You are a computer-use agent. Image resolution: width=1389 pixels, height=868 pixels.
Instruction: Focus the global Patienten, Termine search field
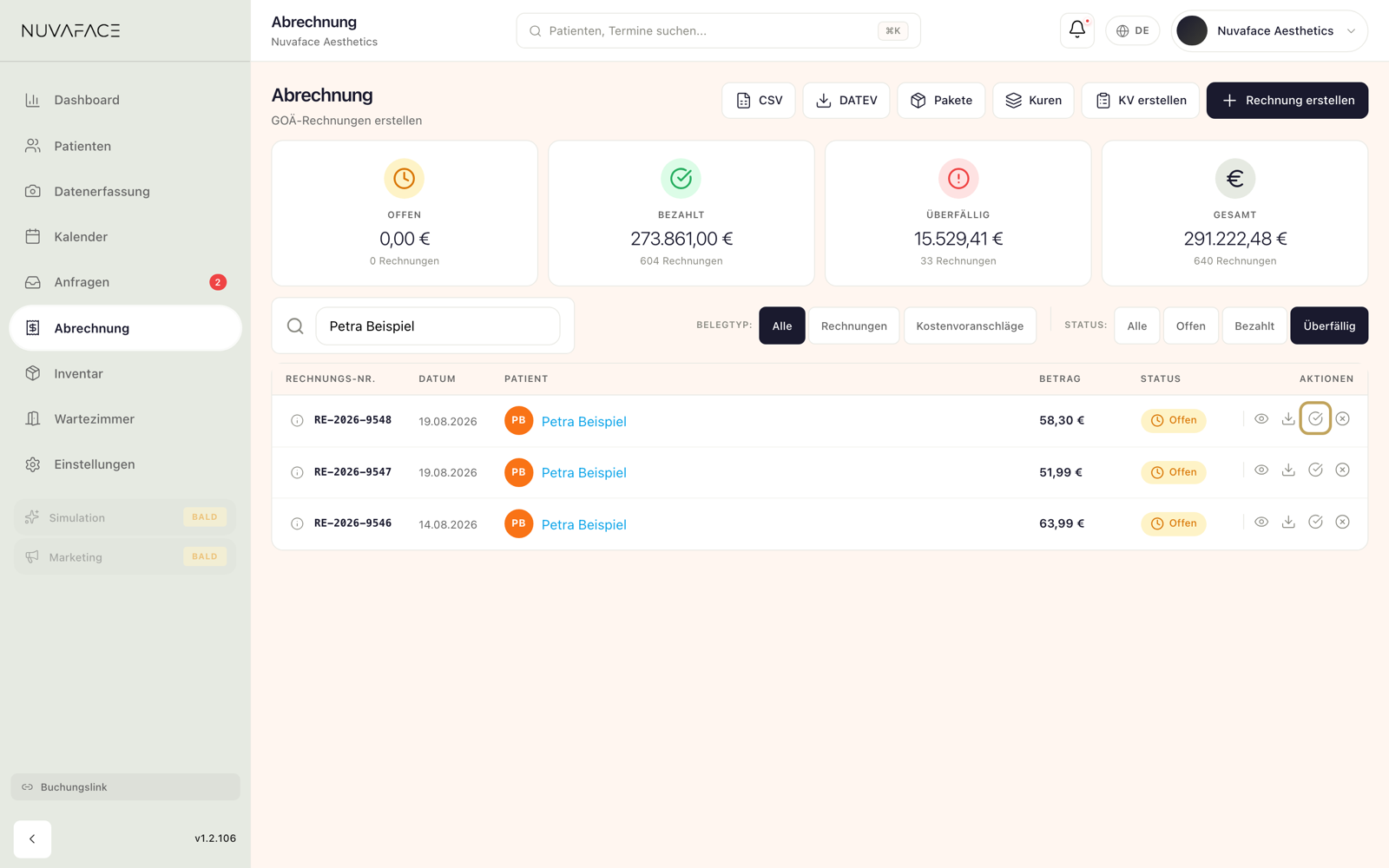coord(718,31)
